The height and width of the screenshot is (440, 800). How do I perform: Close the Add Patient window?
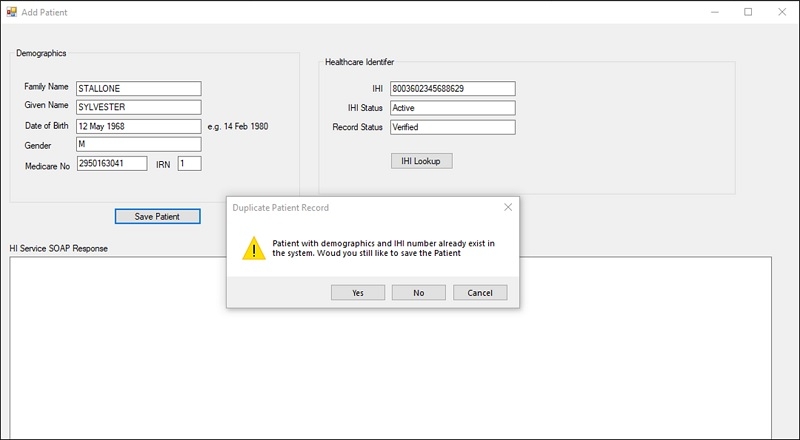[x=782, y=12]
